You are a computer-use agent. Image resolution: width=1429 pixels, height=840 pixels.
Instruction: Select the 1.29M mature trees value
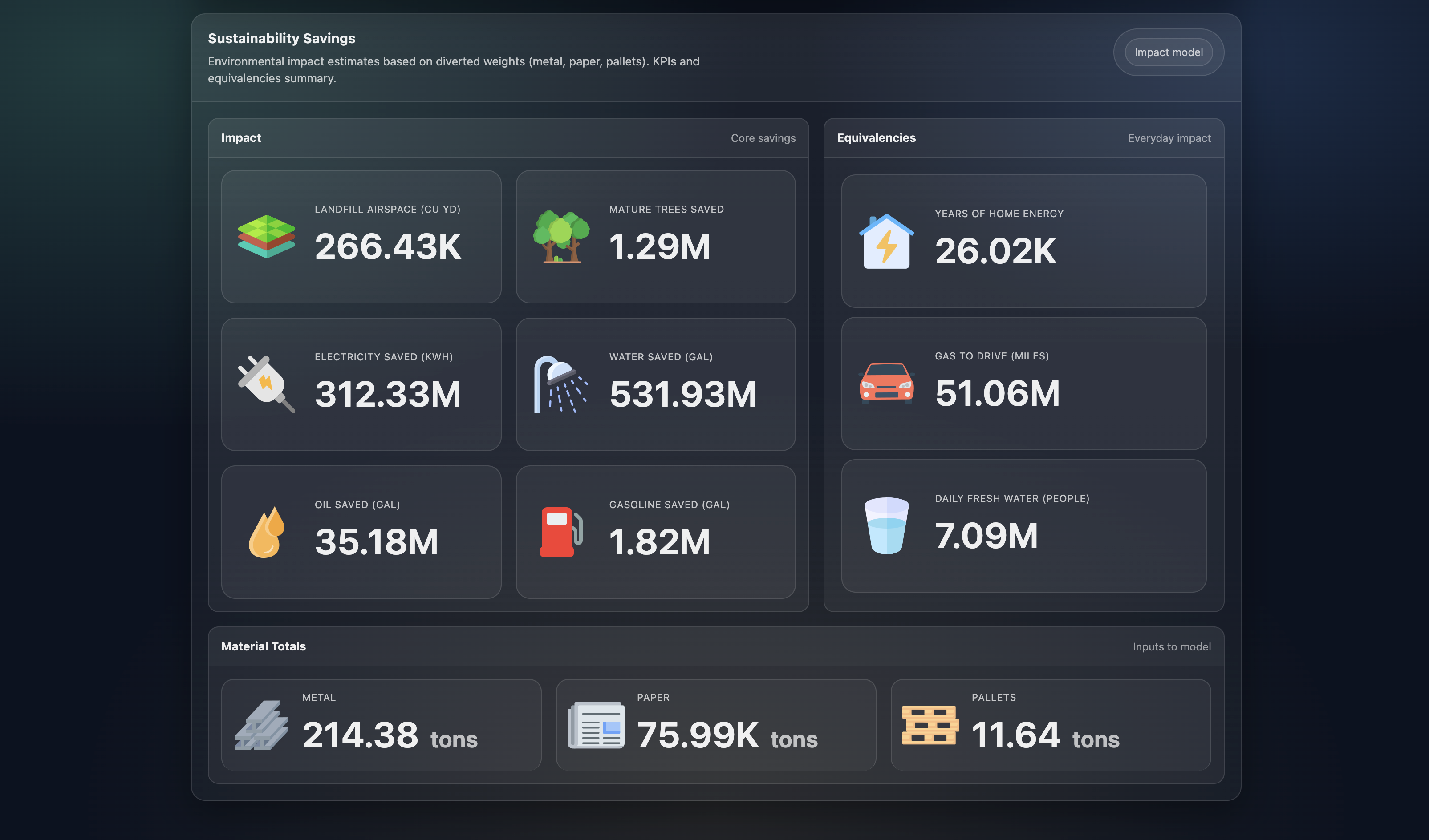[659, 246]
